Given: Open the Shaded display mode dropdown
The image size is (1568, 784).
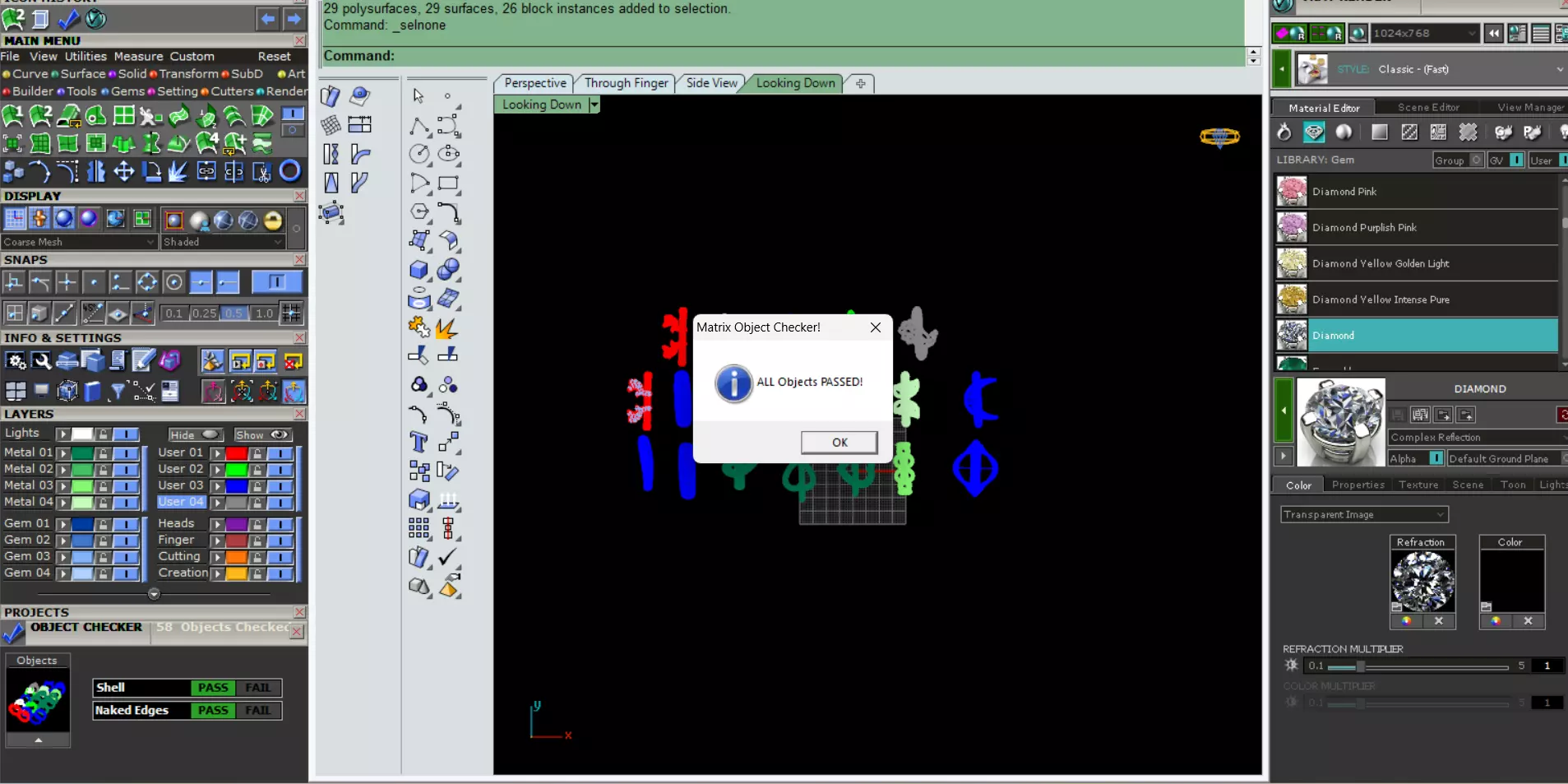Looking at the screenshot, I should (223, 242).
